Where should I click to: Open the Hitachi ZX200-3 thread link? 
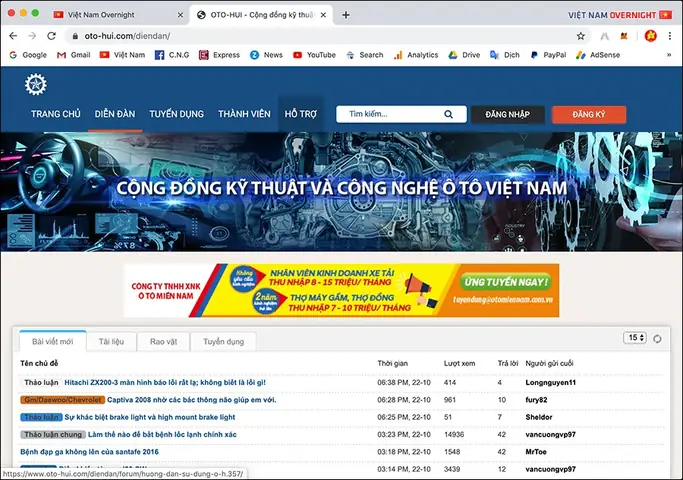pyautogui.click(x=165, y=382)
